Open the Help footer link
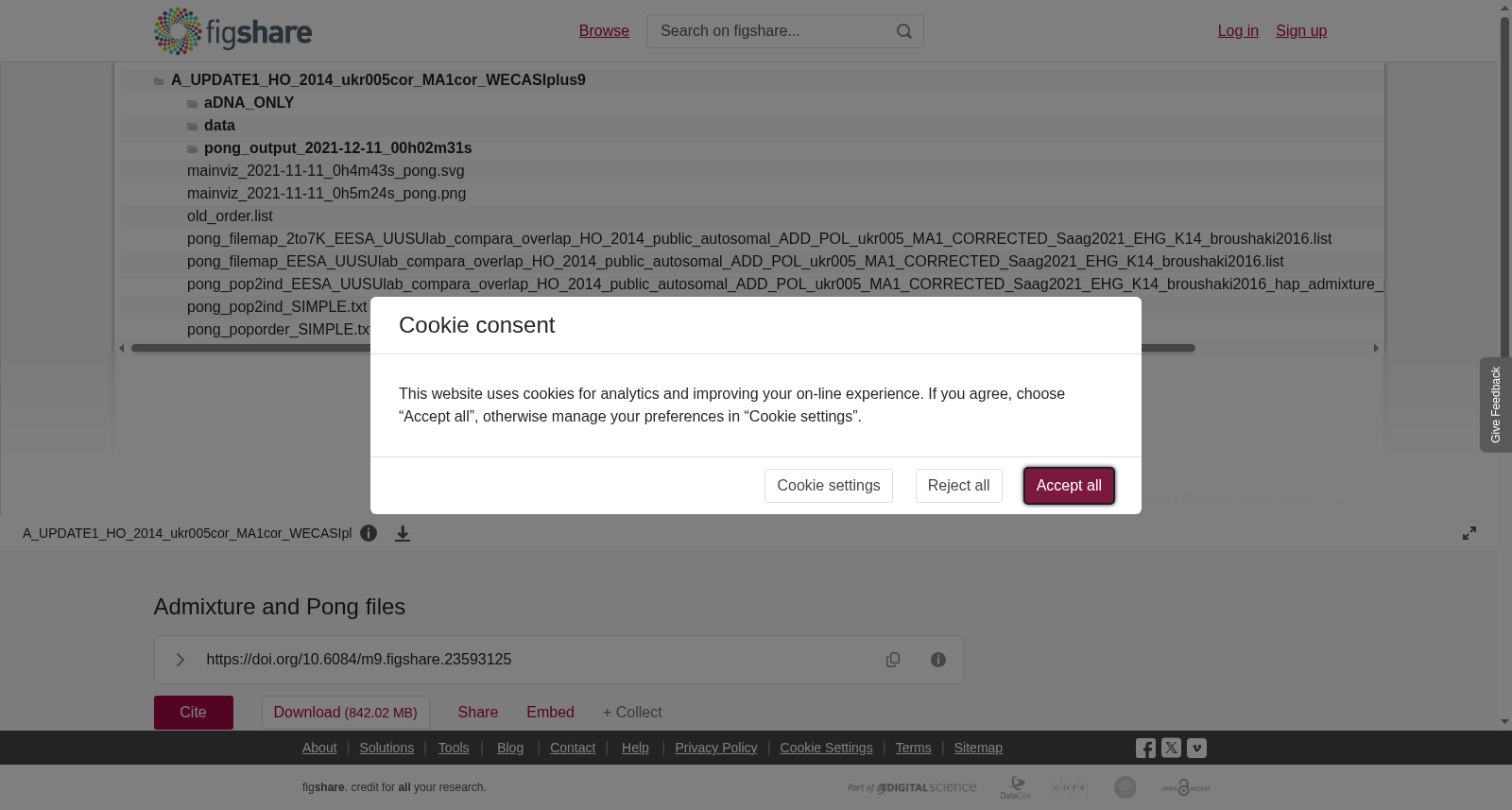The image size is (1512, 810). point(635,748)
